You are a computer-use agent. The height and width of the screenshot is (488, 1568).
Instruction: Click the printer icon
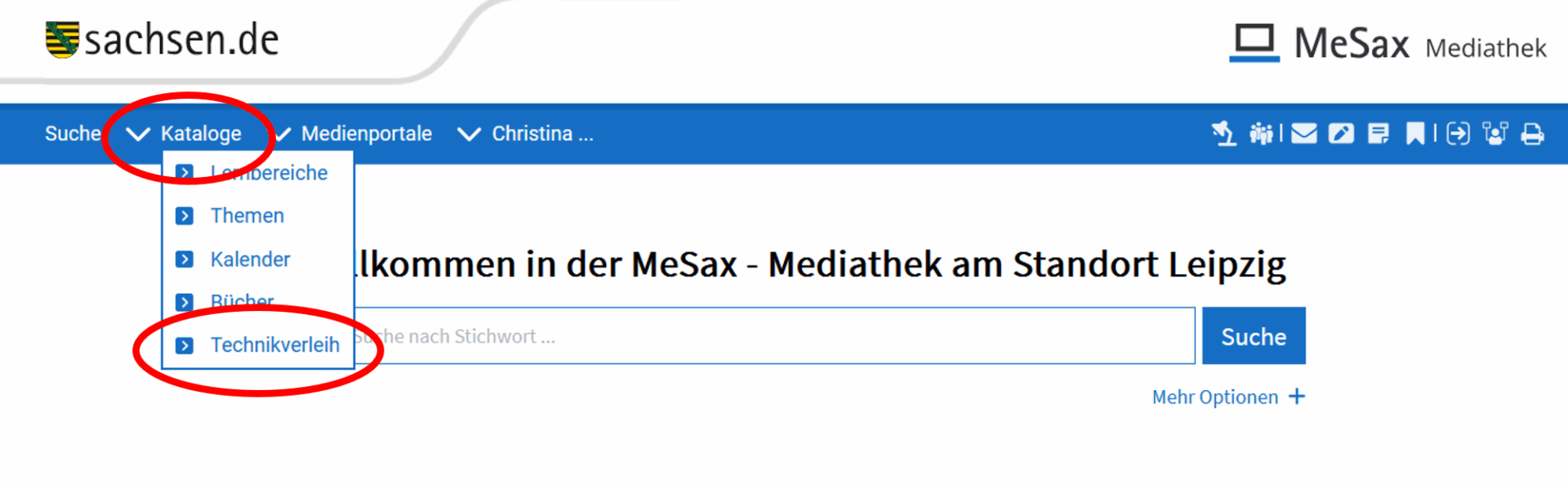coord(1533,134)
